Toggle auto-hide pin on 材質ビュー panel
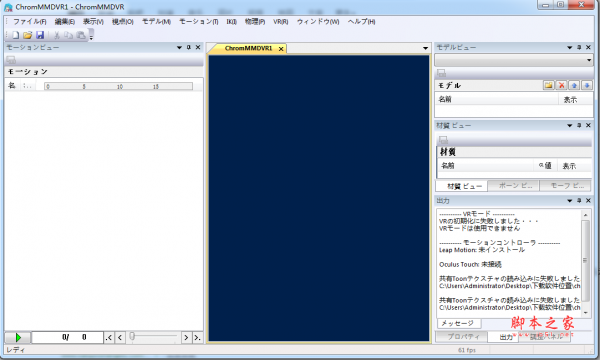The image size is (600, 360). (x=579, y=125)
